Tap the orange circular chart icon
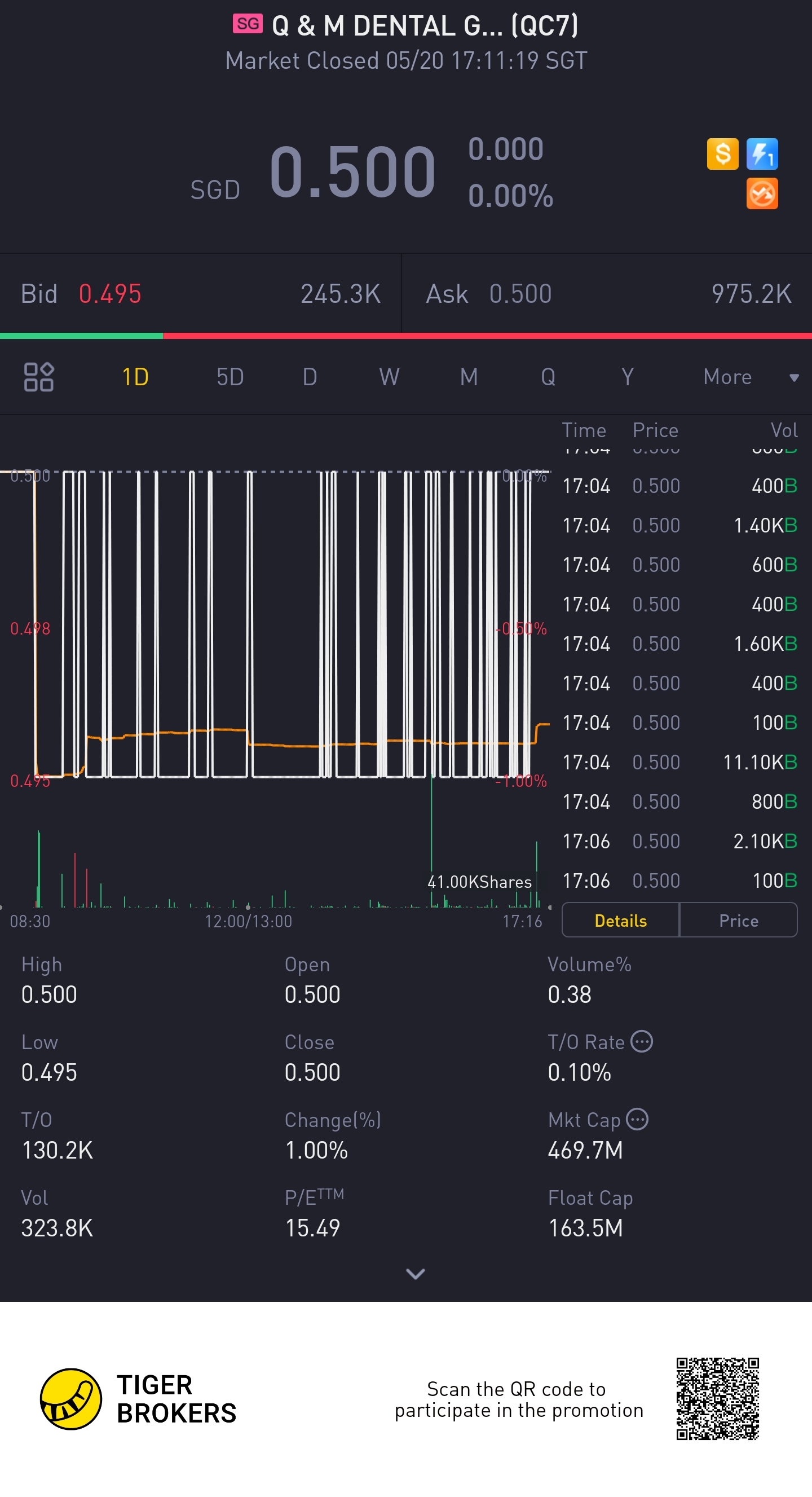Viewport: 812px width, 1497px height. pyautogui.click(x=761, y=193)
